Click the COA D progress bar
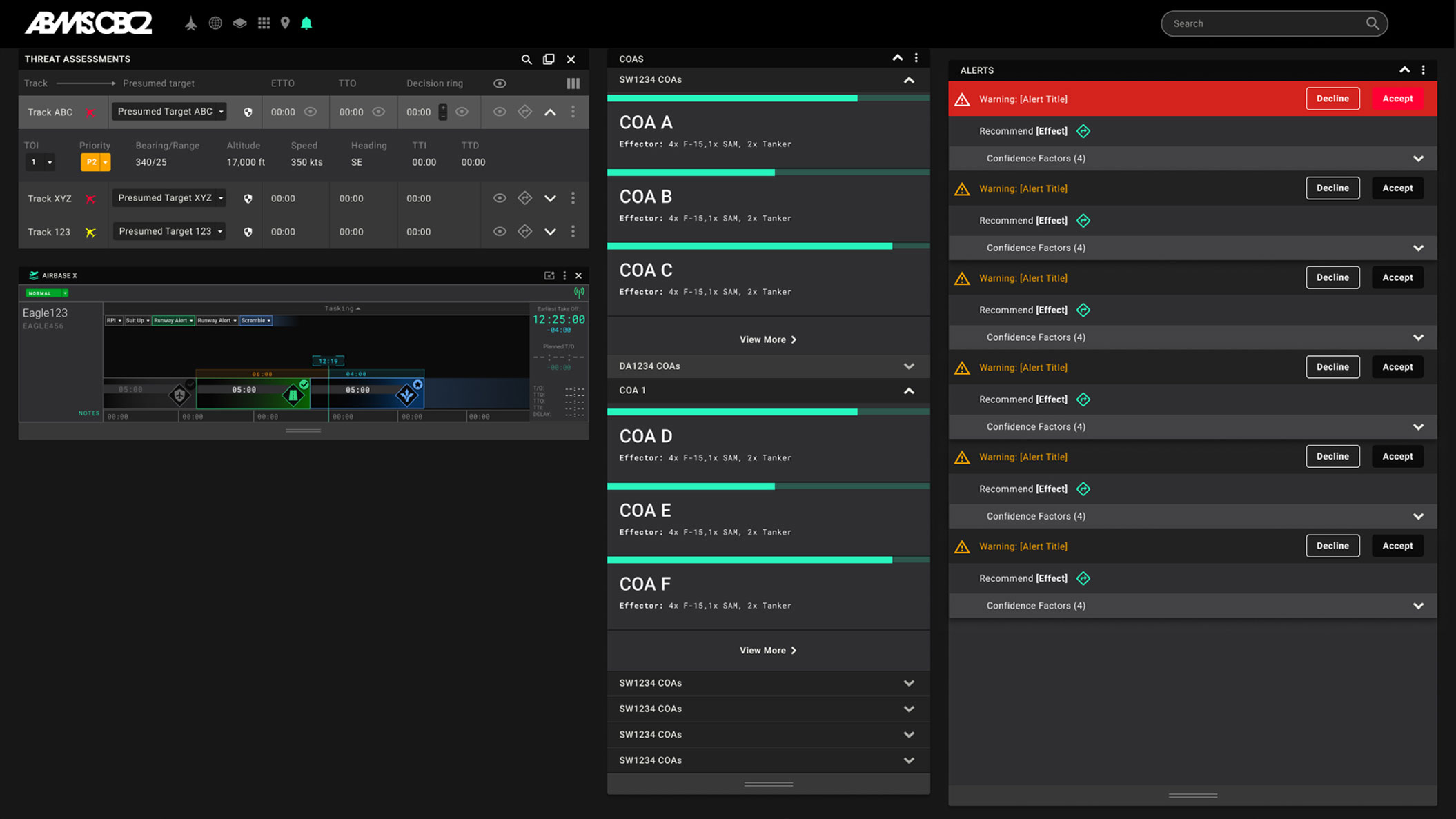 point(768,412)
